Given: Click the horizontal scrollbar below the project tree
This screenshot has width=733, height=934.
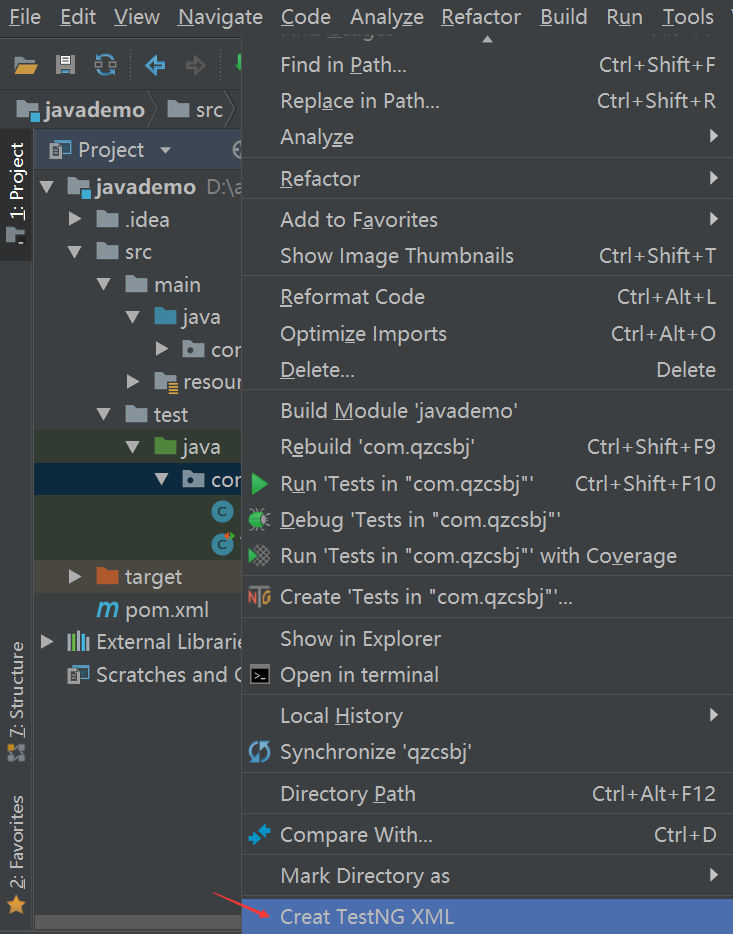Looking at the screenshot, I should coord(138,921).
